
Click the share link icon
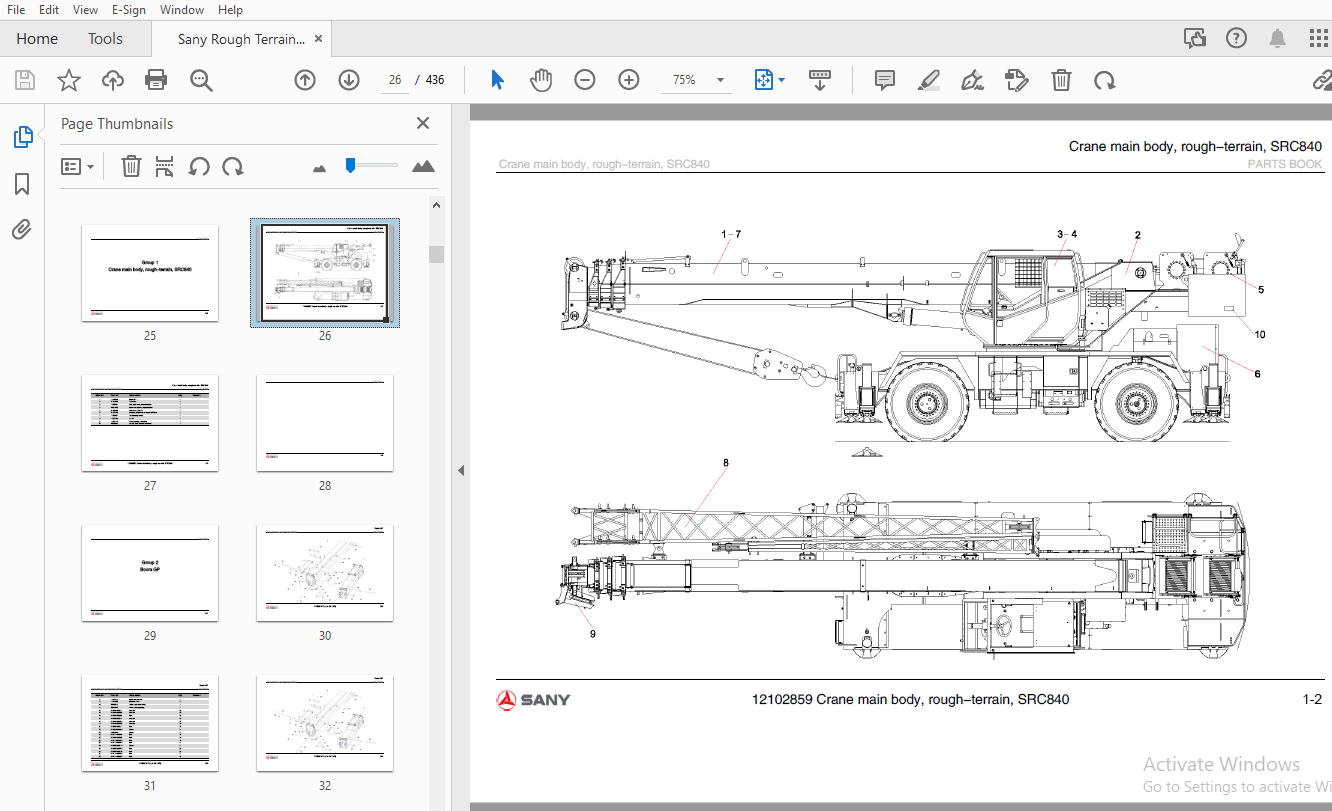(x=1322, y=80)
